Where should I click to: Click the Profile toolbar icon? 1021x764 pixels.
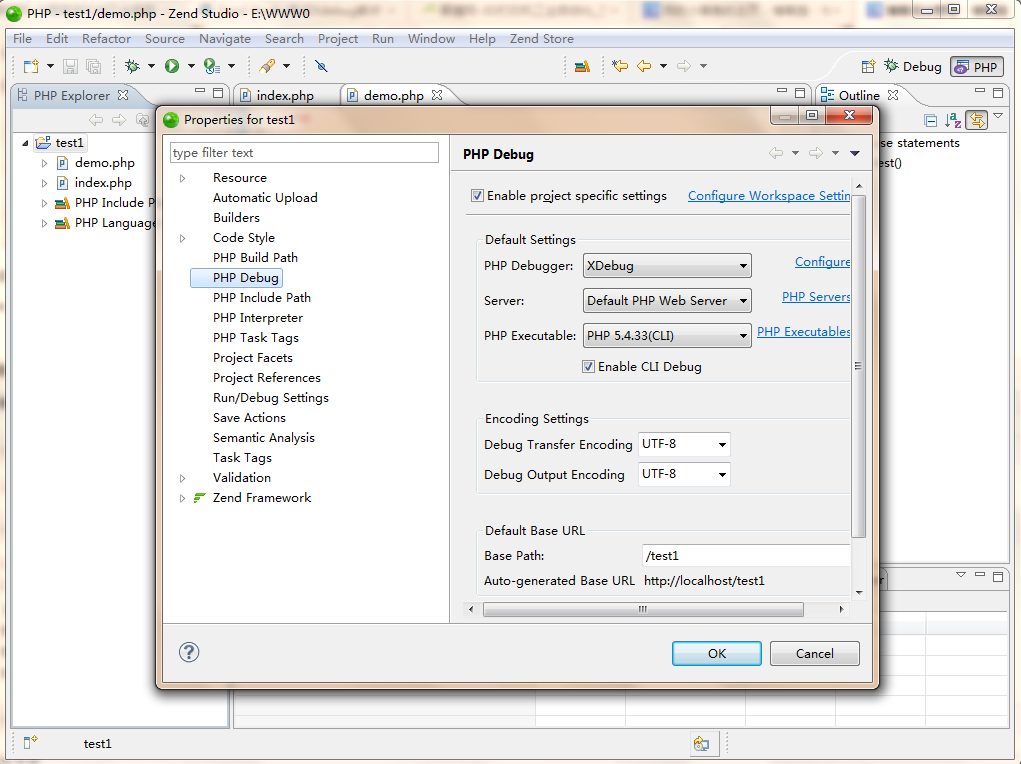coord(211,66)
